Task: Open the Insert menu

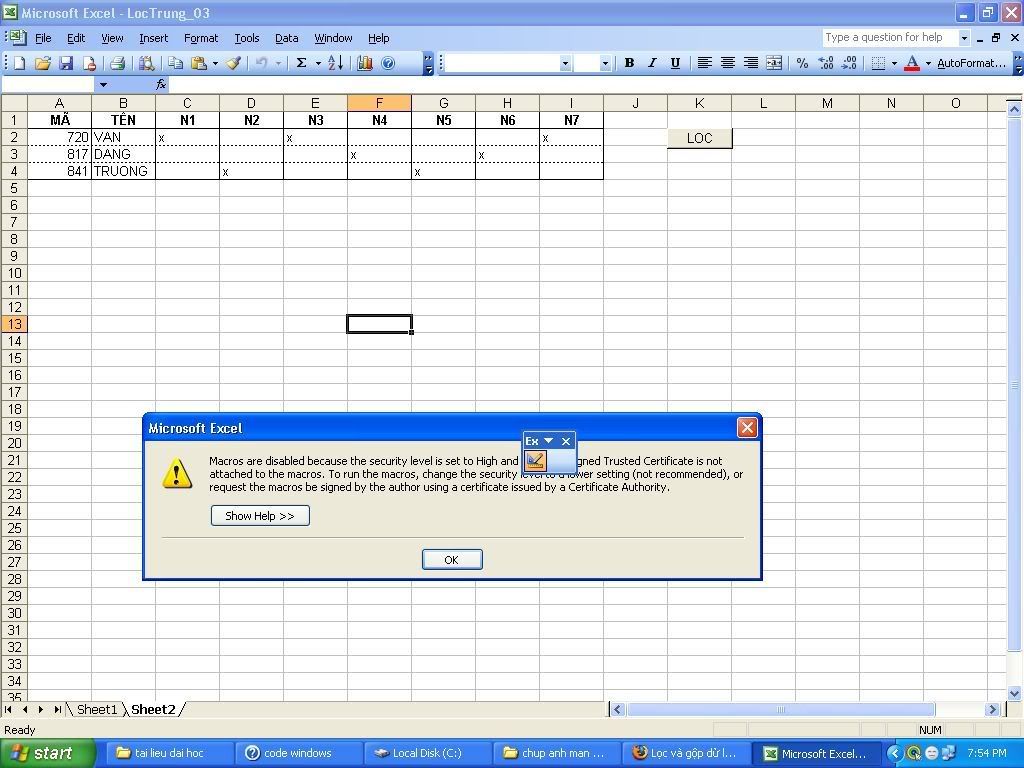Action: coord(153,38)
